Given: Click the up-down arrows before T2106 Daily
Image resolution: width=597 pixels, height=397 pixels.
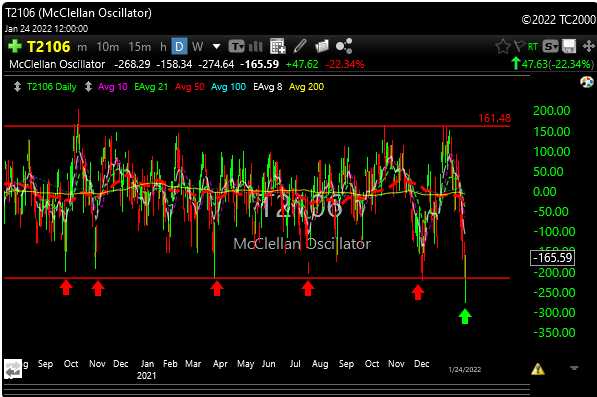Looking at the screenshot, I should (x=17, y=87).
